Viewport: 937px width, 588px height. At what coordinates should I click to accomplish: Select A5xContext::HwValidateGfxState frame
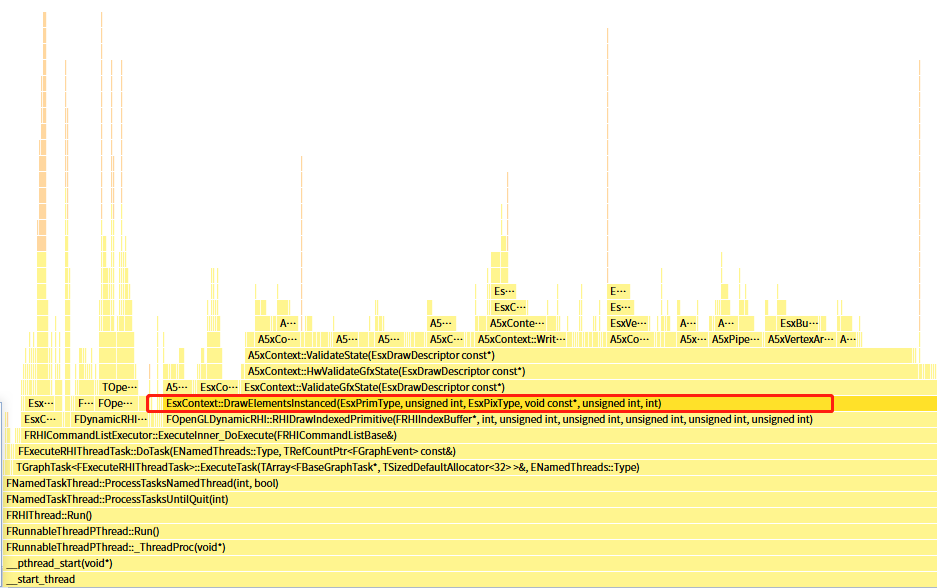[582, 371]
